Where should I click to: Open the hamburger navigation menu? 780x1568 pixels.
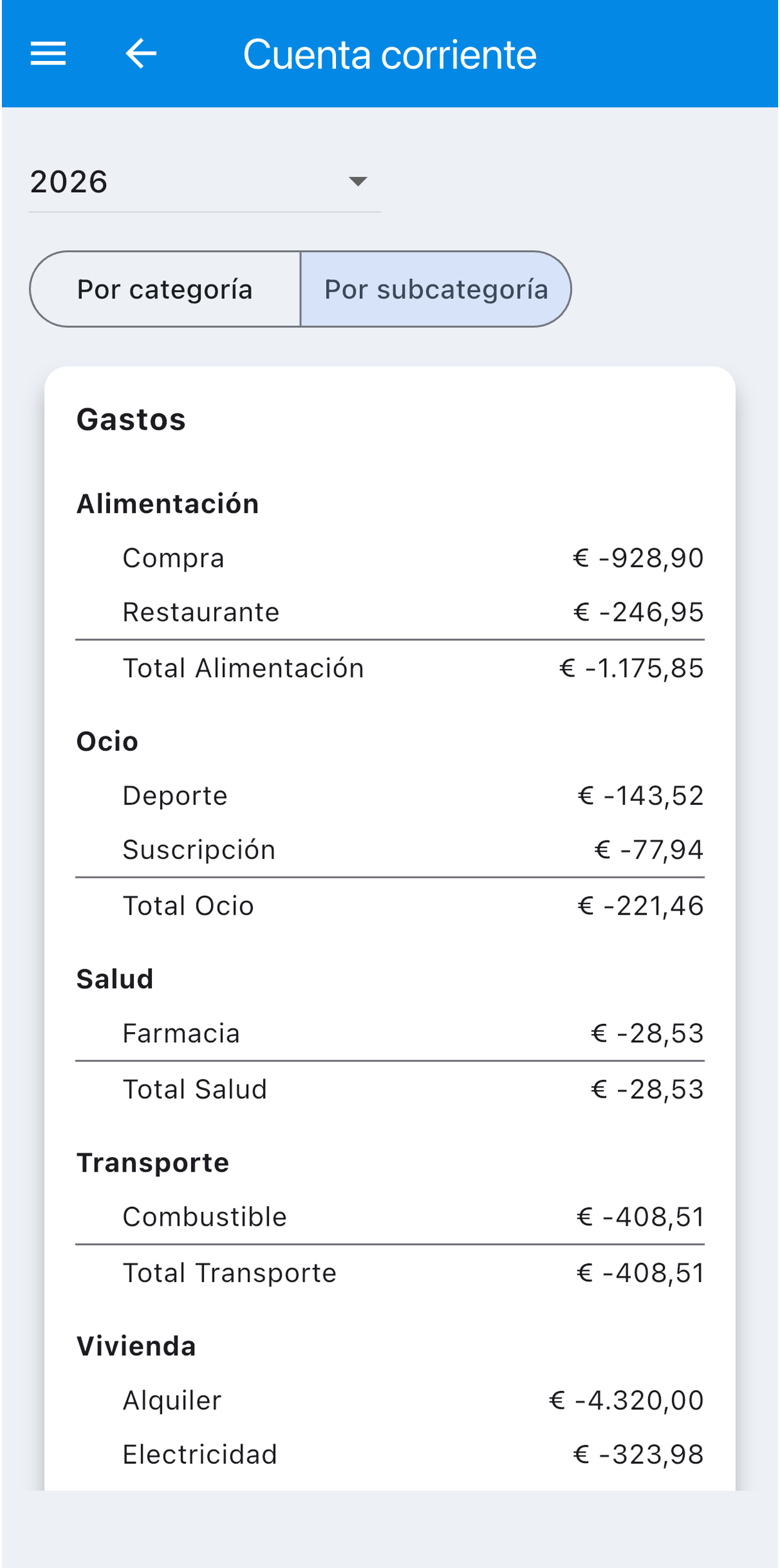48,54
